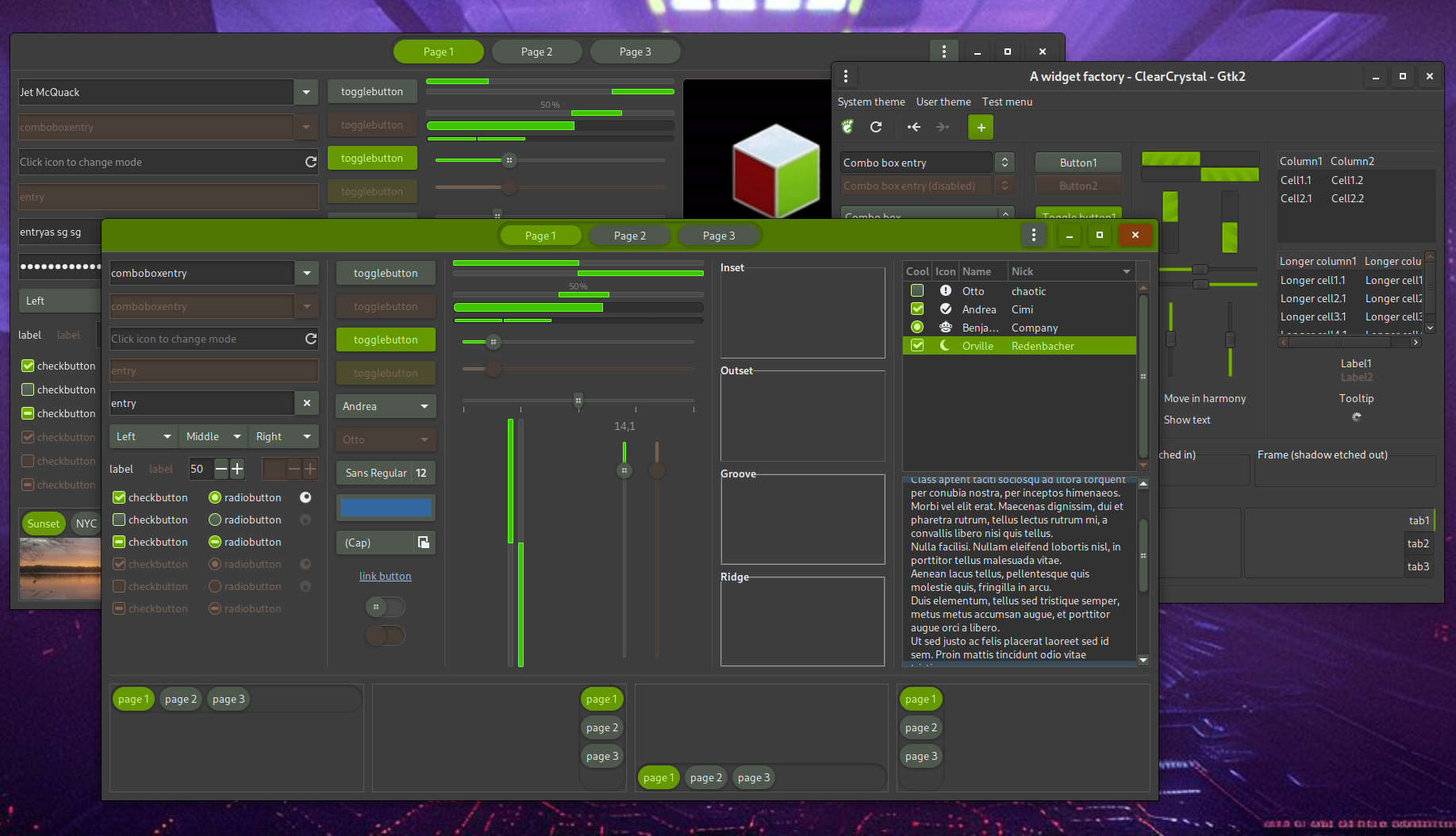Click the NYC button in the back window

[86, 523]
